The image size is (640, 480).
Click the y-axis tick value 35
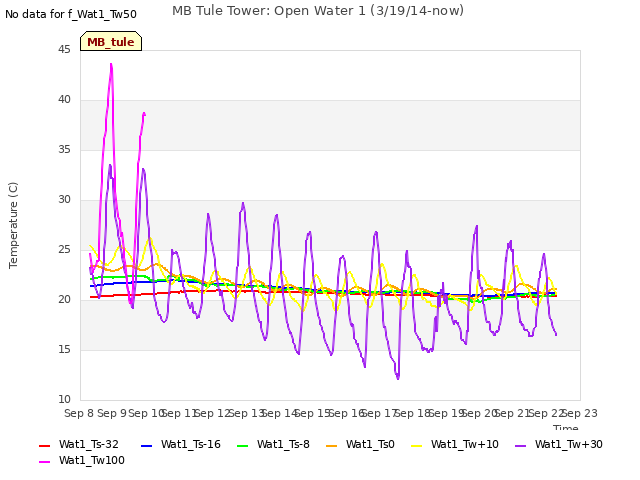[x=64, y=149]
